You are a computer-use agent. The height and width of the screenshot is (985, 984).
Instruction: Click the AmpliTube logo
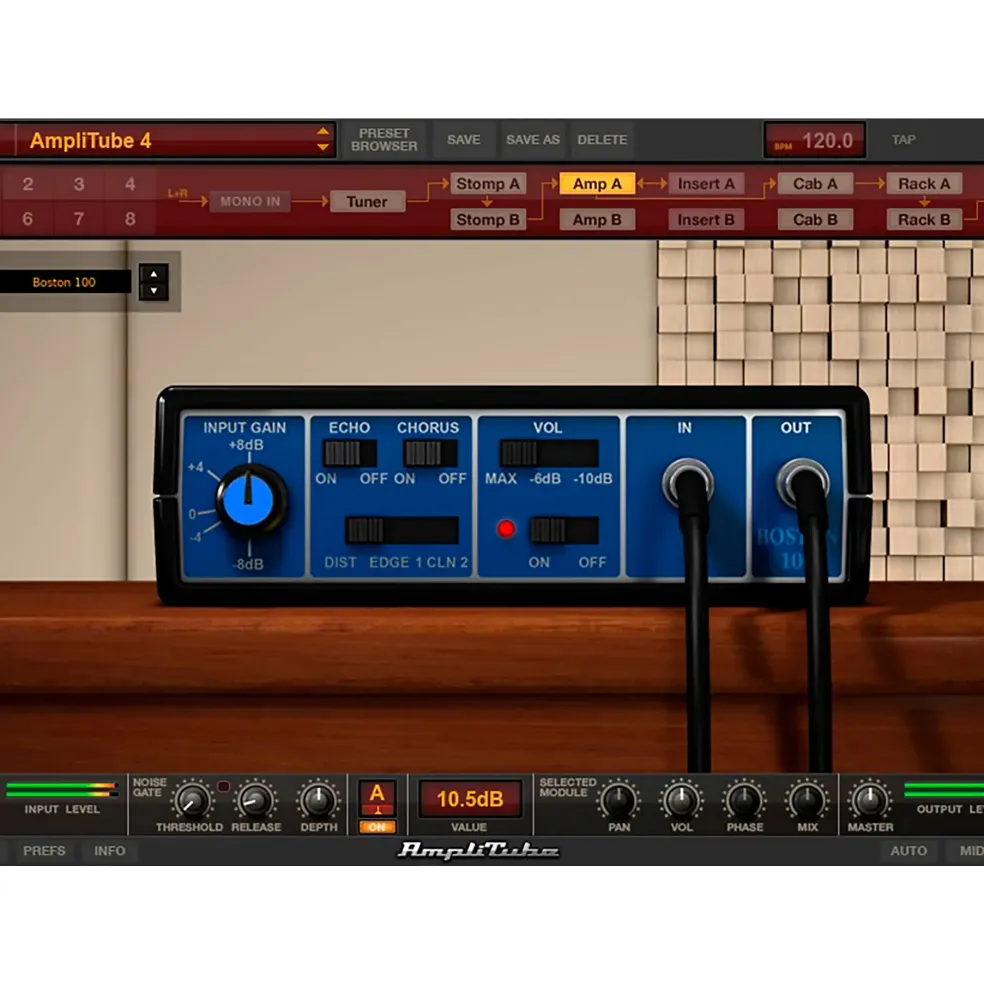pos(478,851)
